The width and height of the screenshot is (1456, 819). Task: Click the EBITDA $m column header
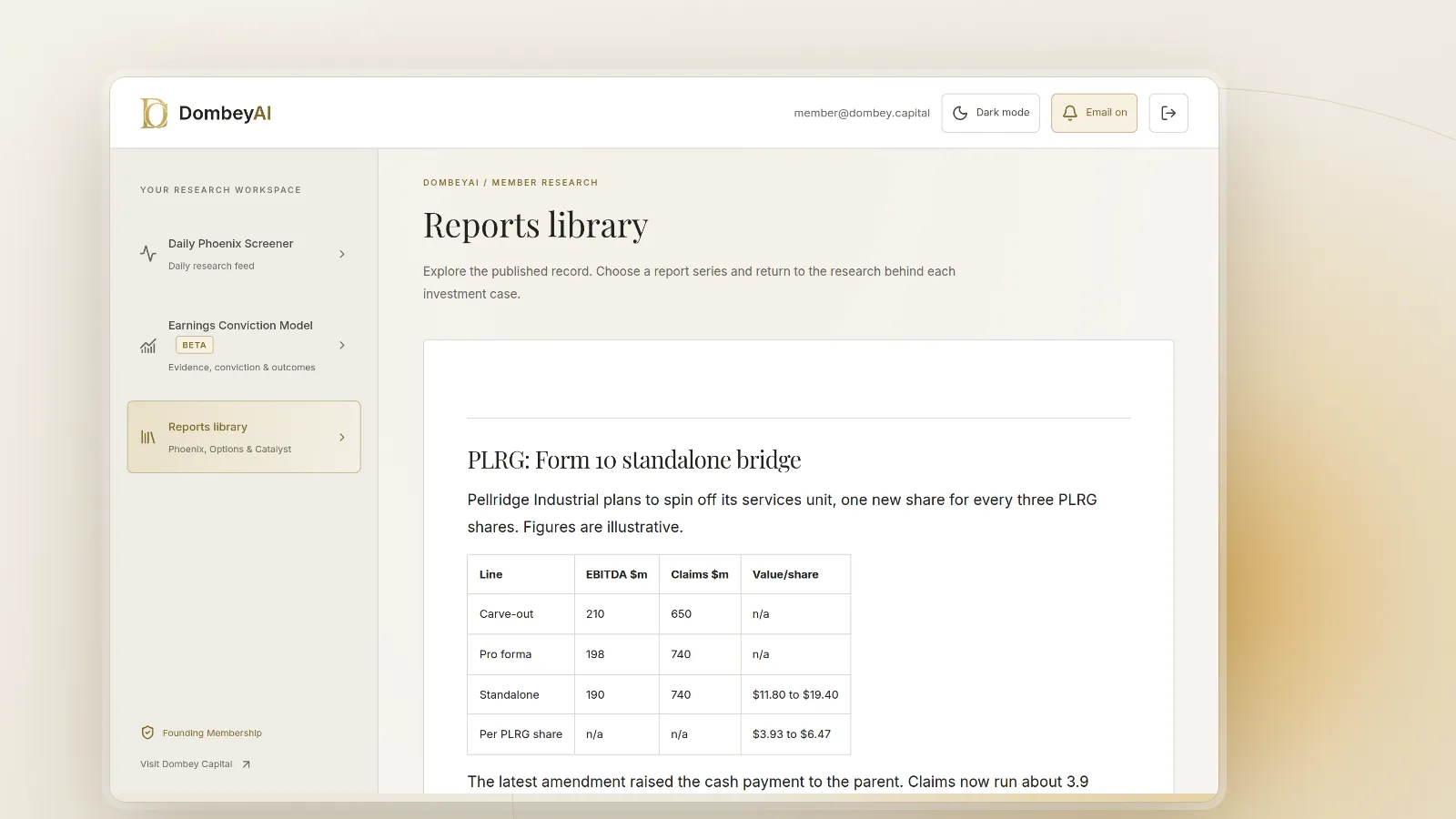click(x=617, y=574)
